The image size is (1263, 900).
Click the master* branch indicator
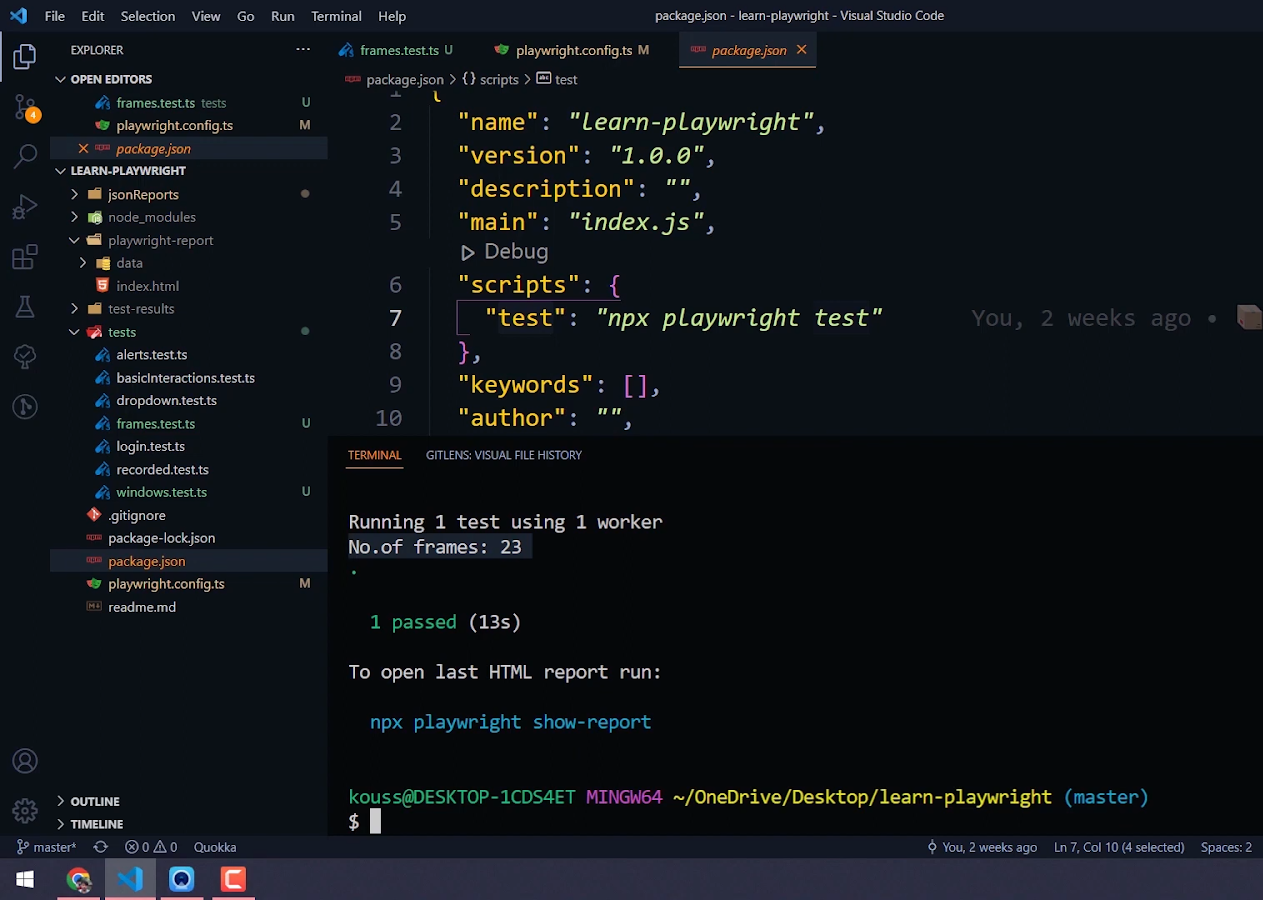coord(46,847)
